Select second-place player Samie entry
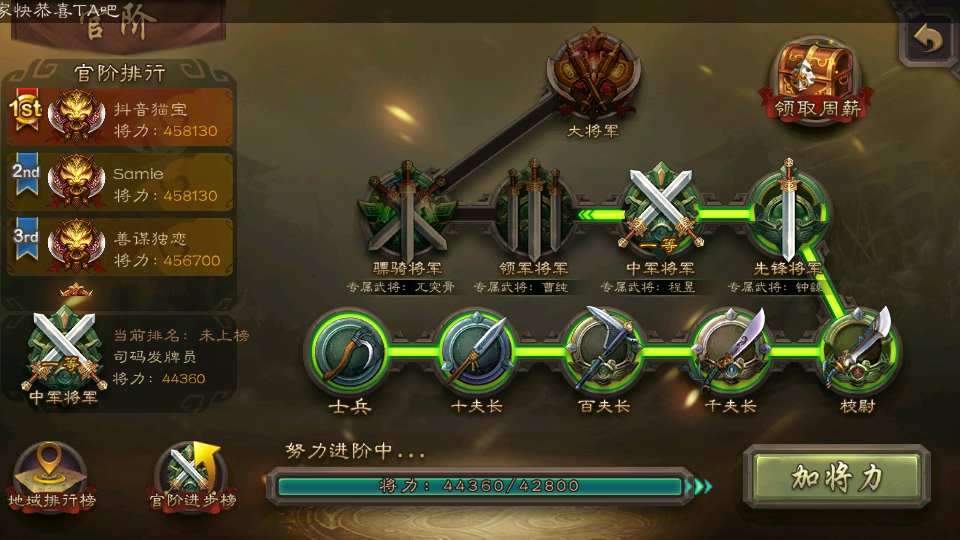960x540 pixels. click(121, 182)
